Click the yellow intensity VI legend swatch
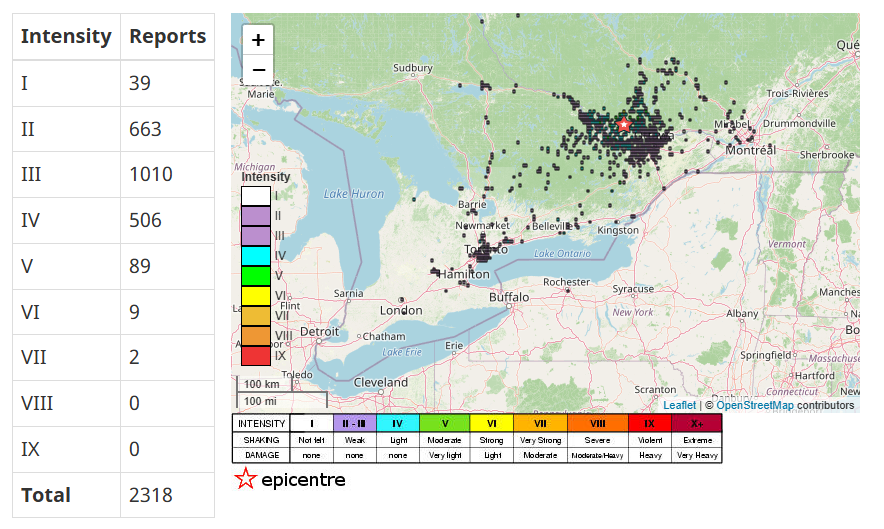 pos(256,295)
